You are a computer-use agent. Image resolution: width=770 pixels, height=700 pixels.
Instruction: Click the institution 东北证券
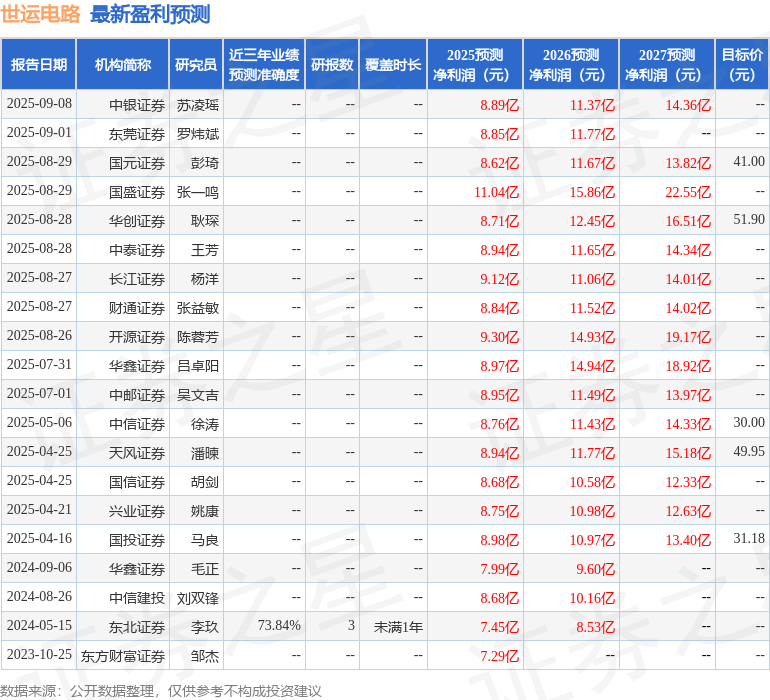(137, 627)
